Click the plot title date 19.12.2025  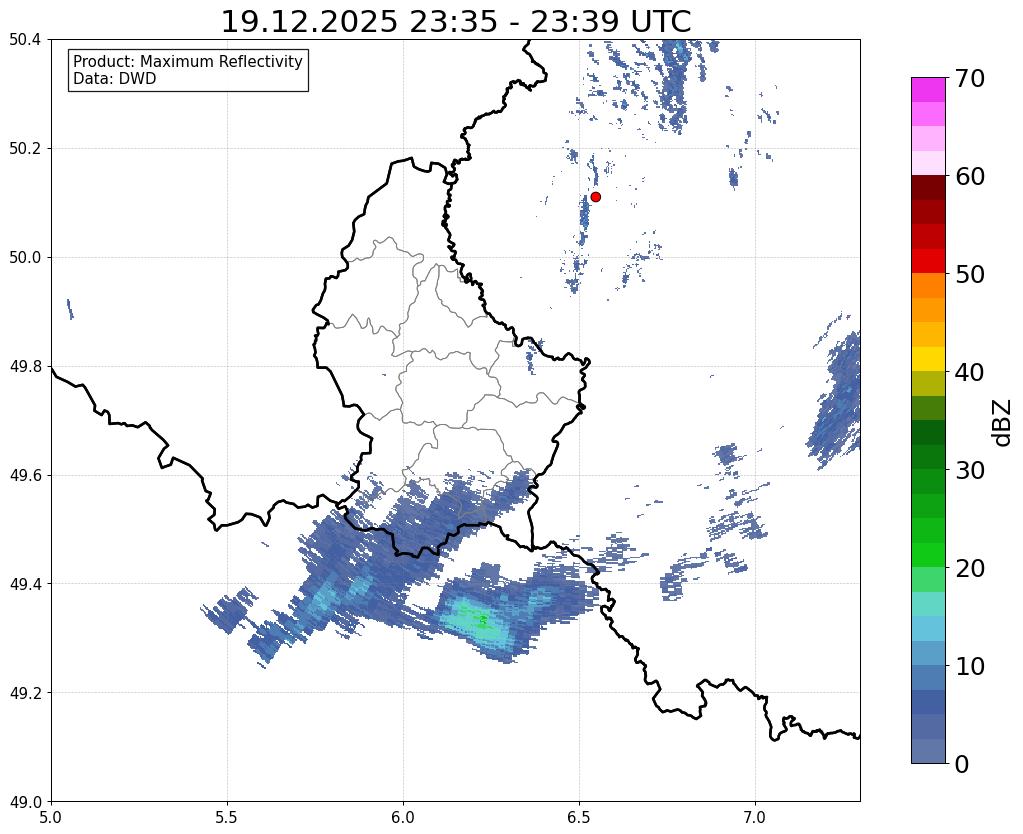coord(309,22)
